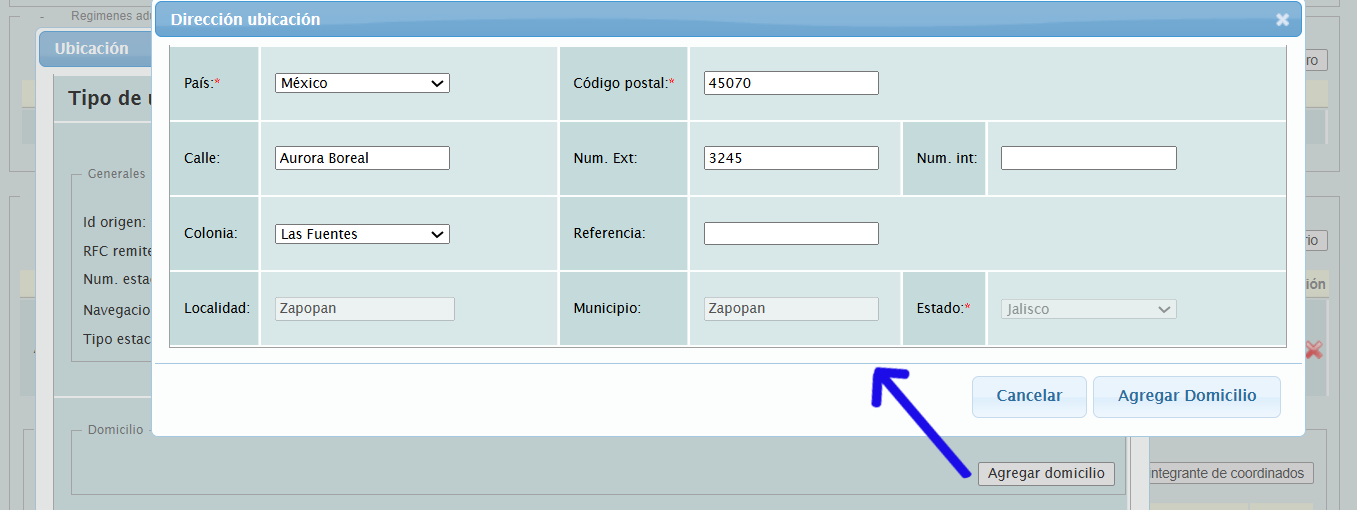
Task: Click the red X delete icon
Action: pyautogui.click(x=1314, y=349)
